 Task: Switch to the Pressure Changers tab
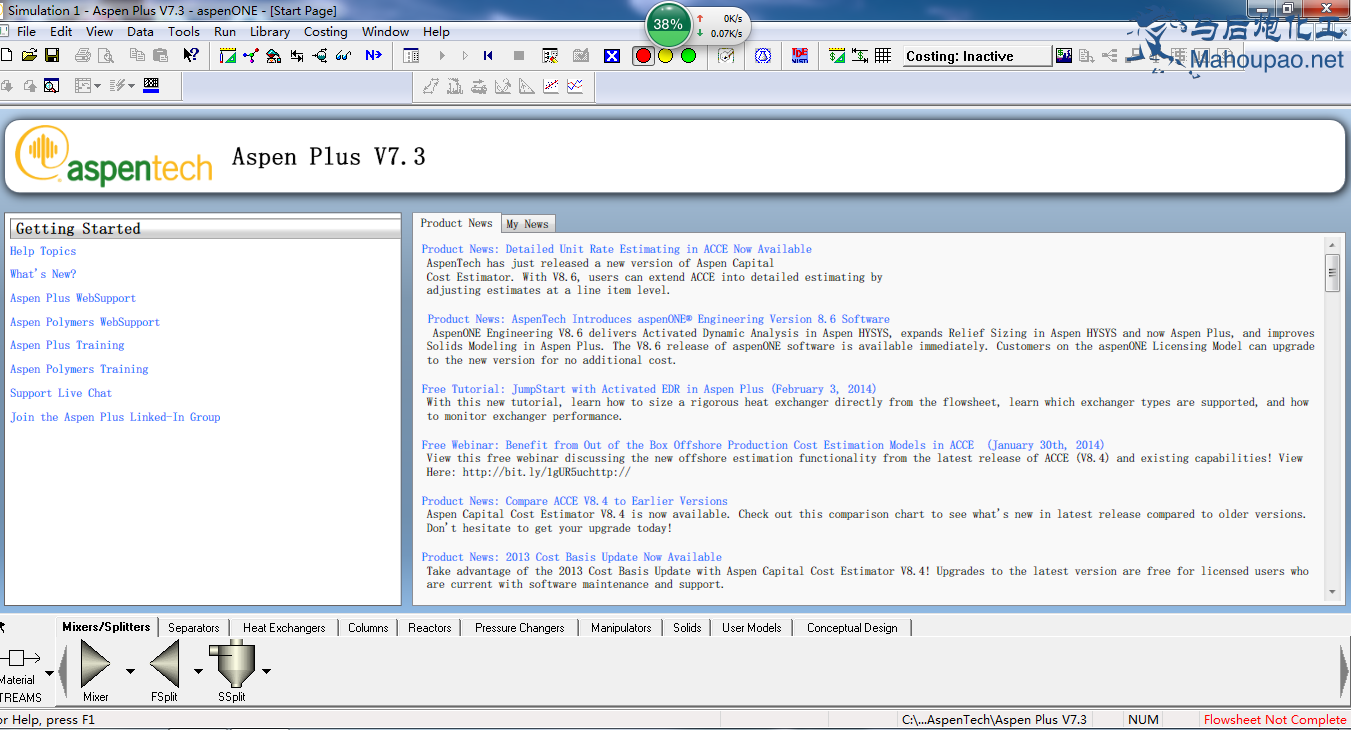click(x=520, y=628)
